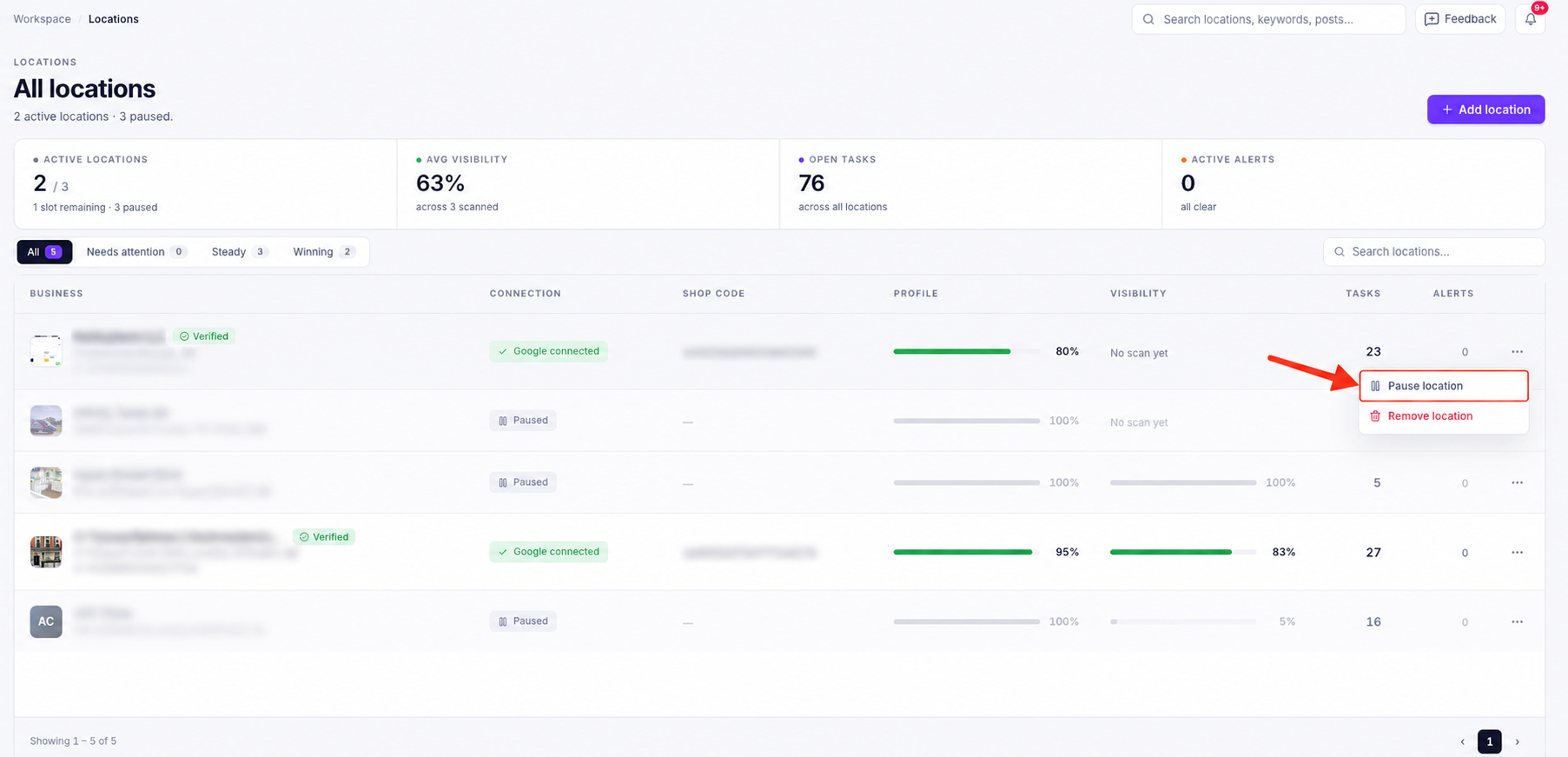1568x757 pixels.
Task: Click the Verified badge in the 80% profile row
Action: pyautogui.click(x=204, y=336)
